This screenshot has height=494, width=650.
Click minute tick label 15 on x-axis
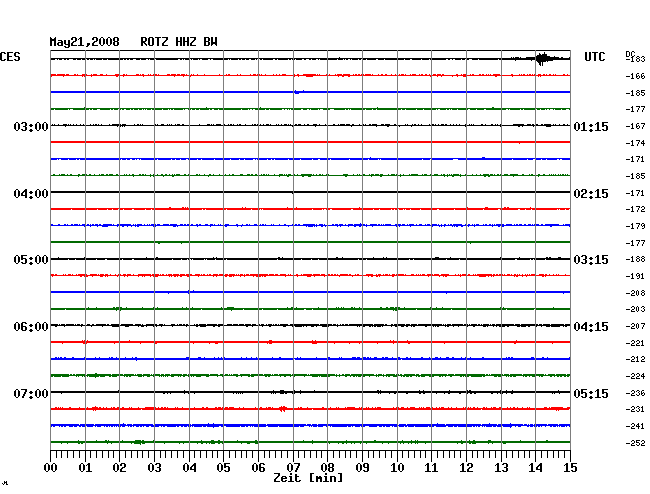click(570, 468)
